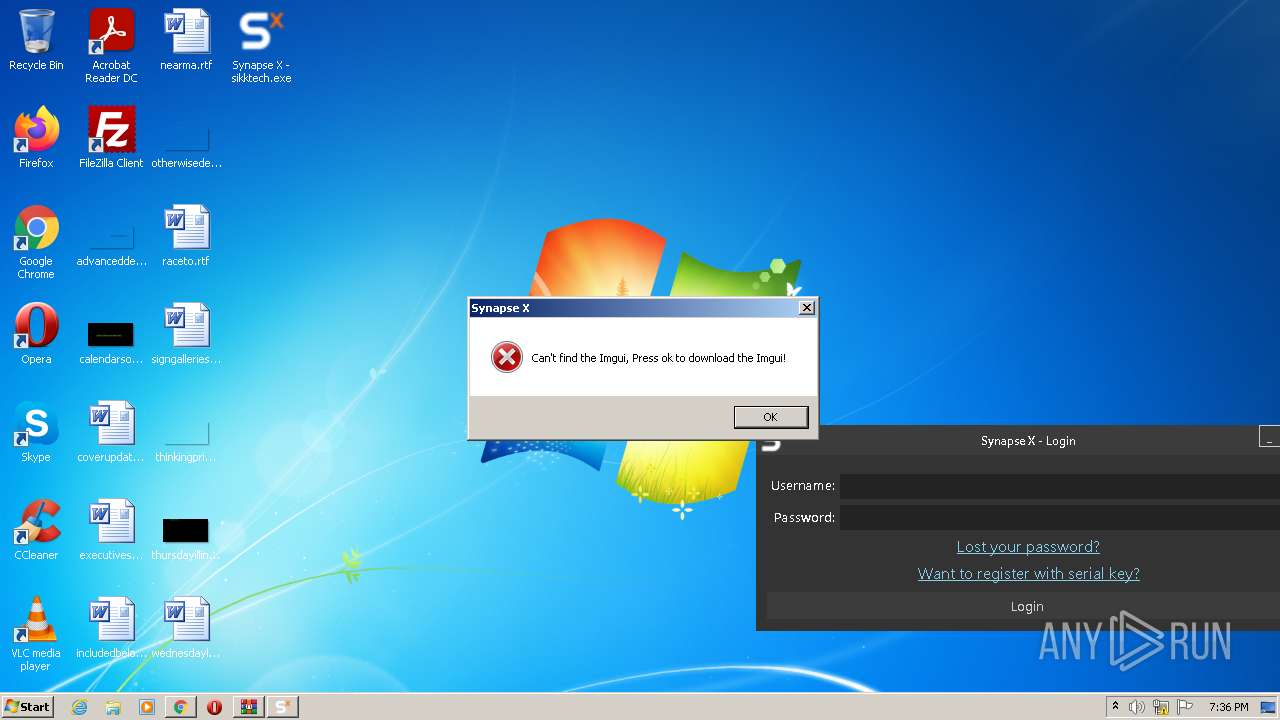
Task: Click the Password field in Synapse X Login
Action: [1059, 517]
